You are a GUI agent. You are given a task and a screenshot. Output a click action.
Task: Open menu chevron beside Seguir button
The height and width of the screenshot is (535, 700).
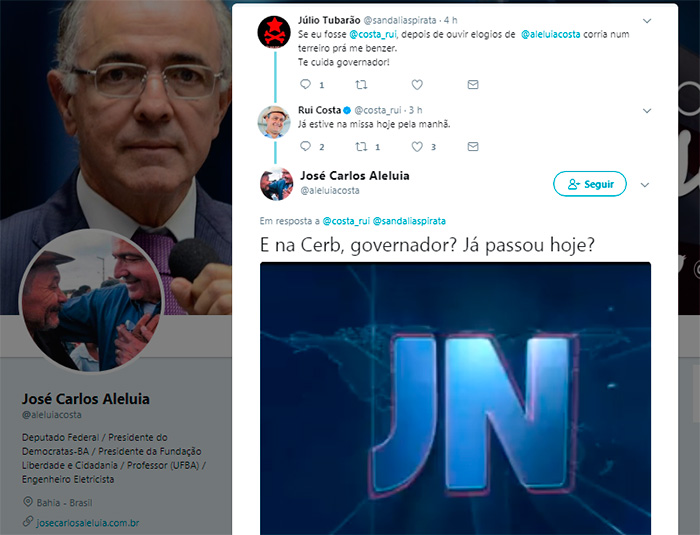coord(645,185)
